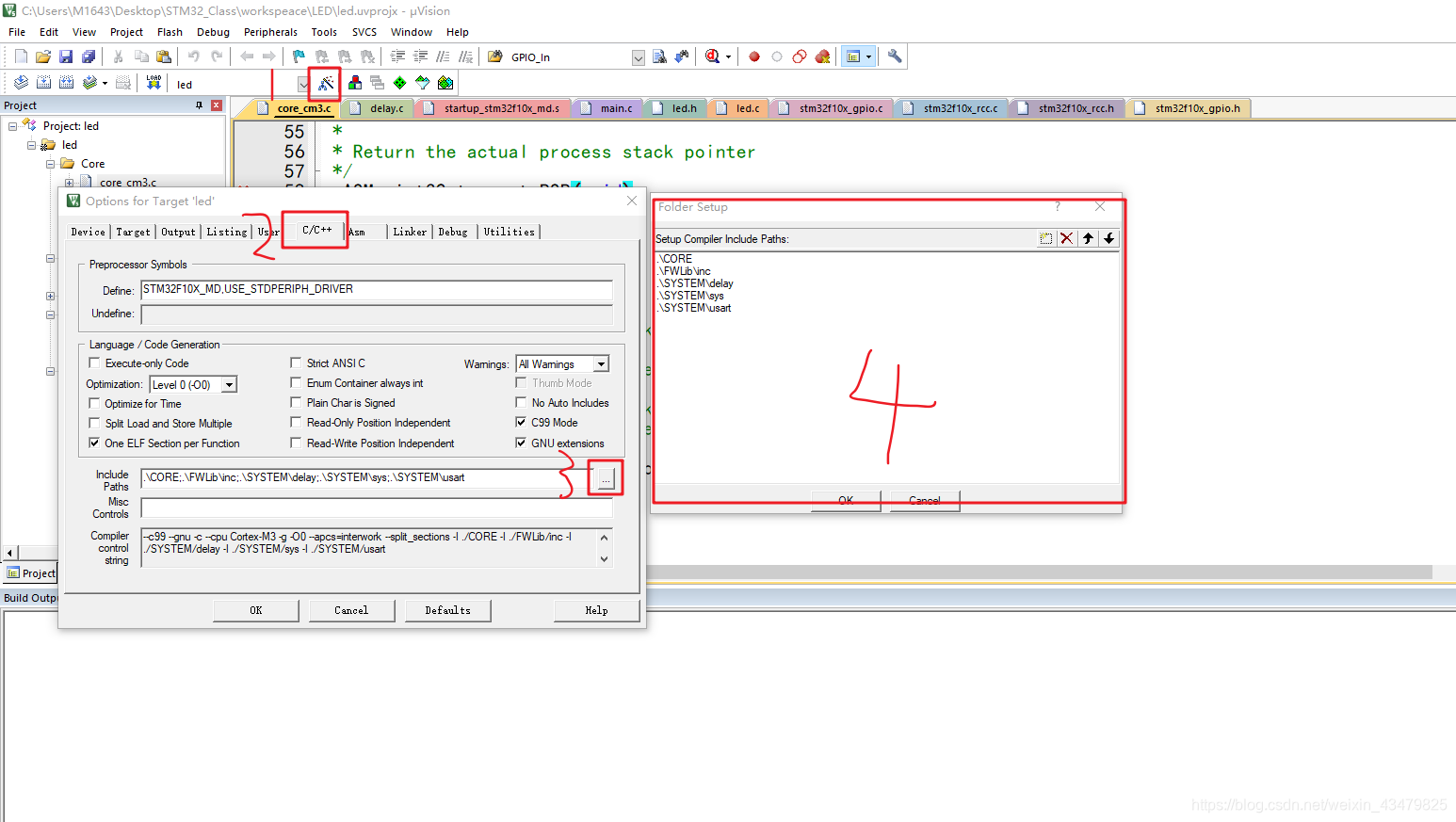1456x822 pixels.
Task: Open the Warnings dropdown
Action: (601, 364)
